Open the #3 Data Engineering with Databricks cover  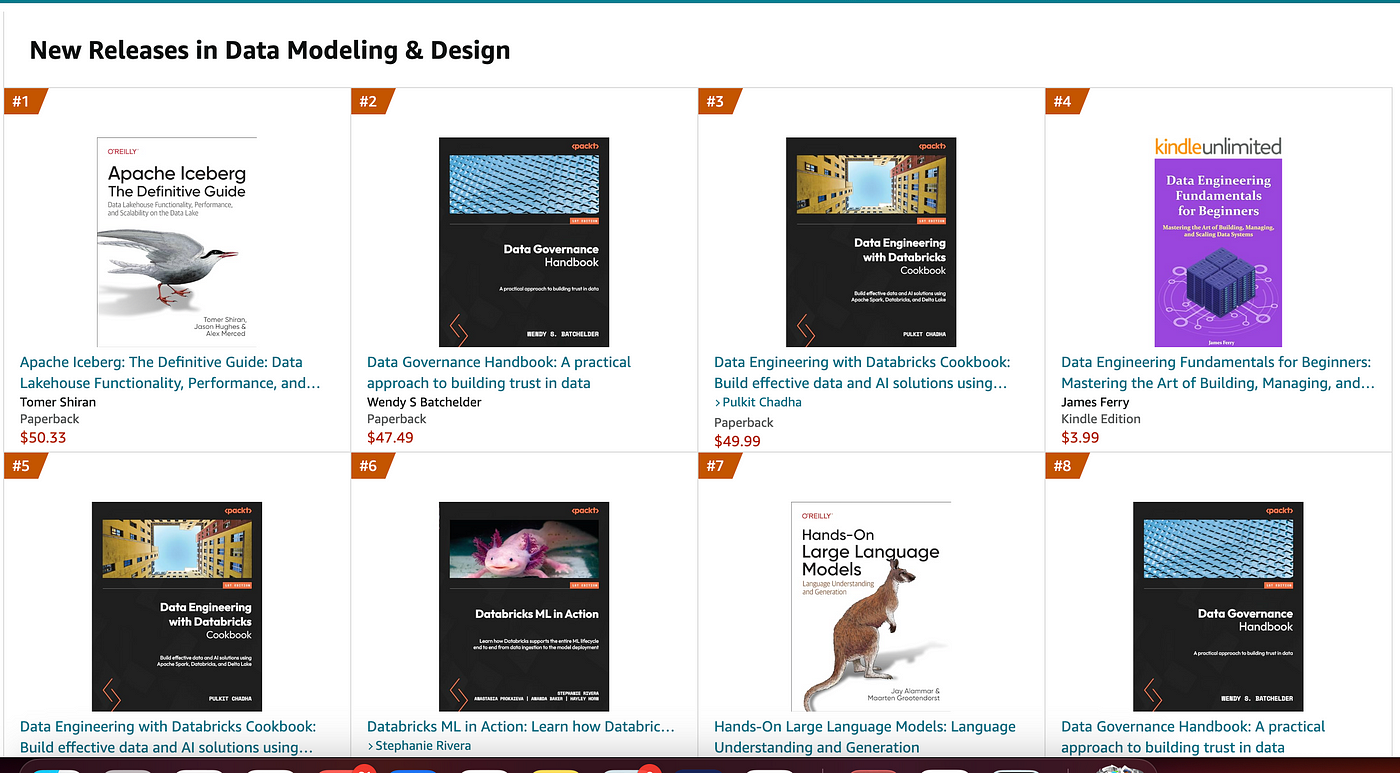[x=871, y=242]
